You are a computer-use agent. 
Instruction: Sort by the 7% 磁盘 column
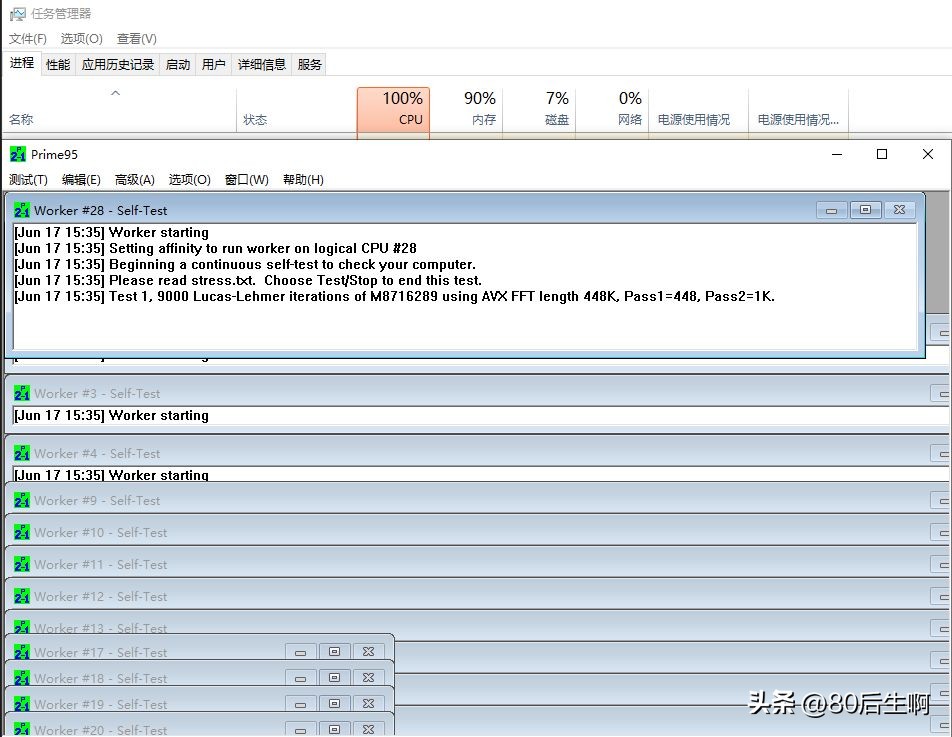(539, 109)
